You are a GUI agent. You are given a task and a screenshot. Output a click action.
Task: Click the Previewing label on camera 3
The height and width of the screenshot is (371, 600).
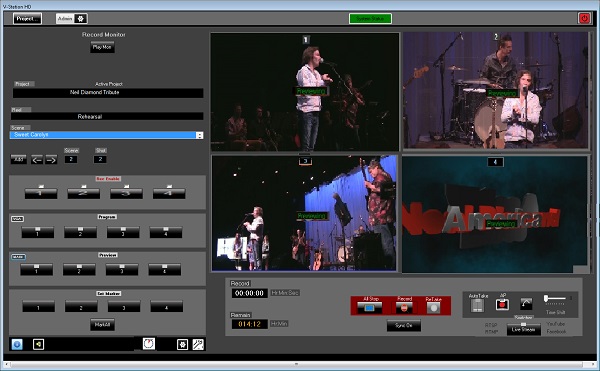[312, 216]
